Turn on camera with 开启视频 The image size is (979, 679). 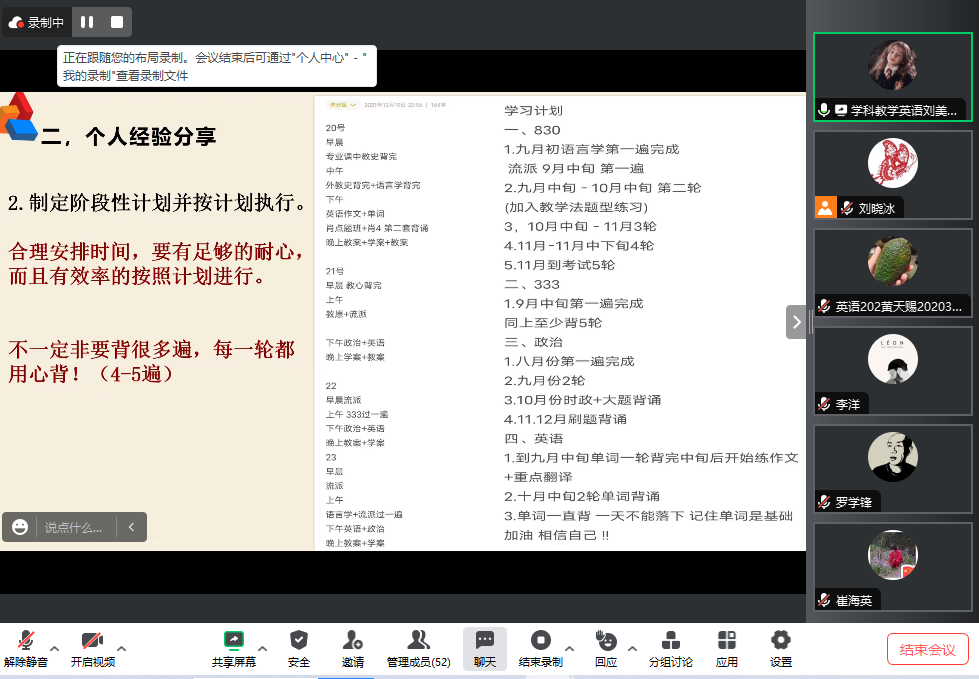click(x=92, y=648)
